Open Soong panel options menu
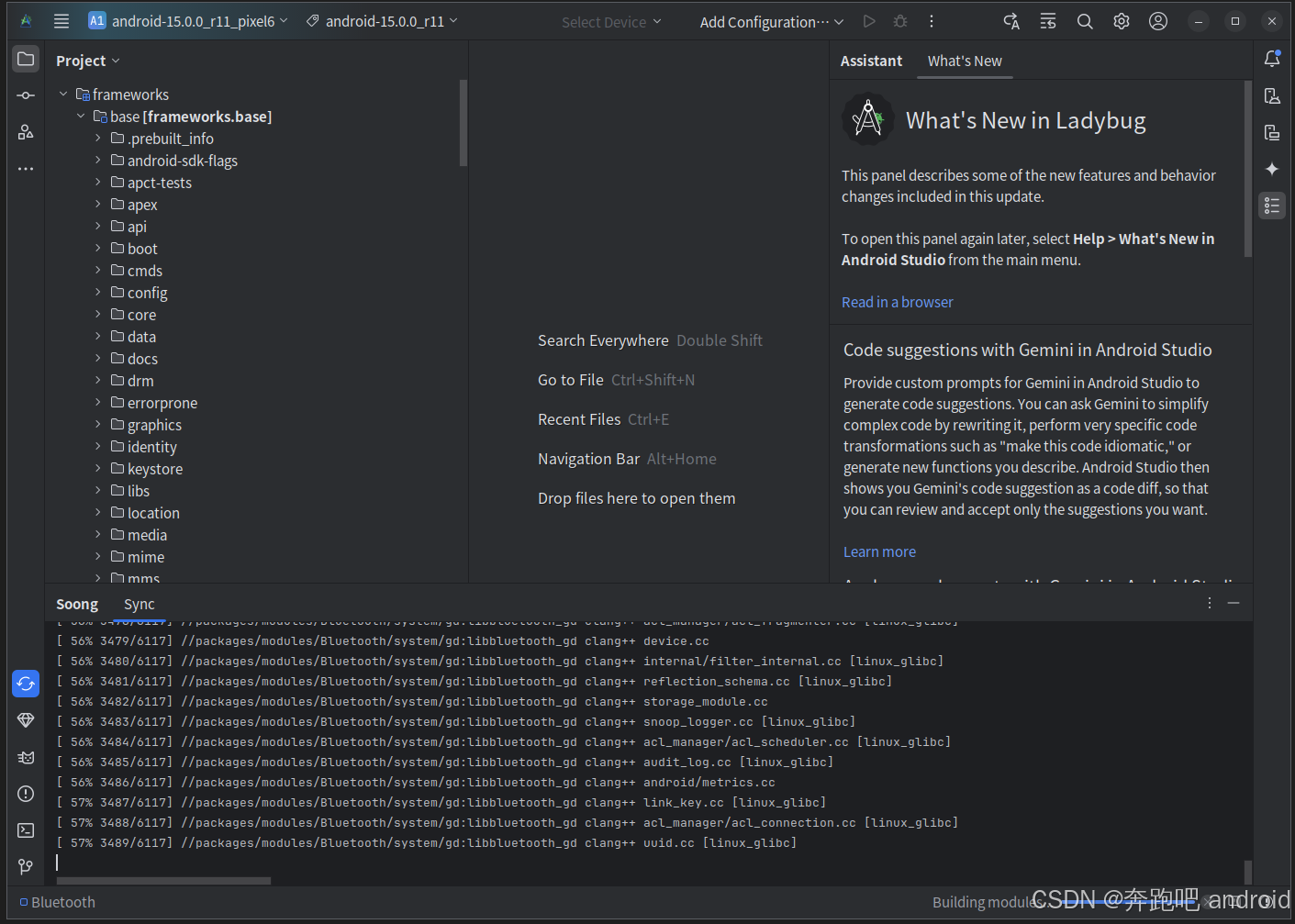The width and height of the screenshot is (1295, 924). [1210, 603]
